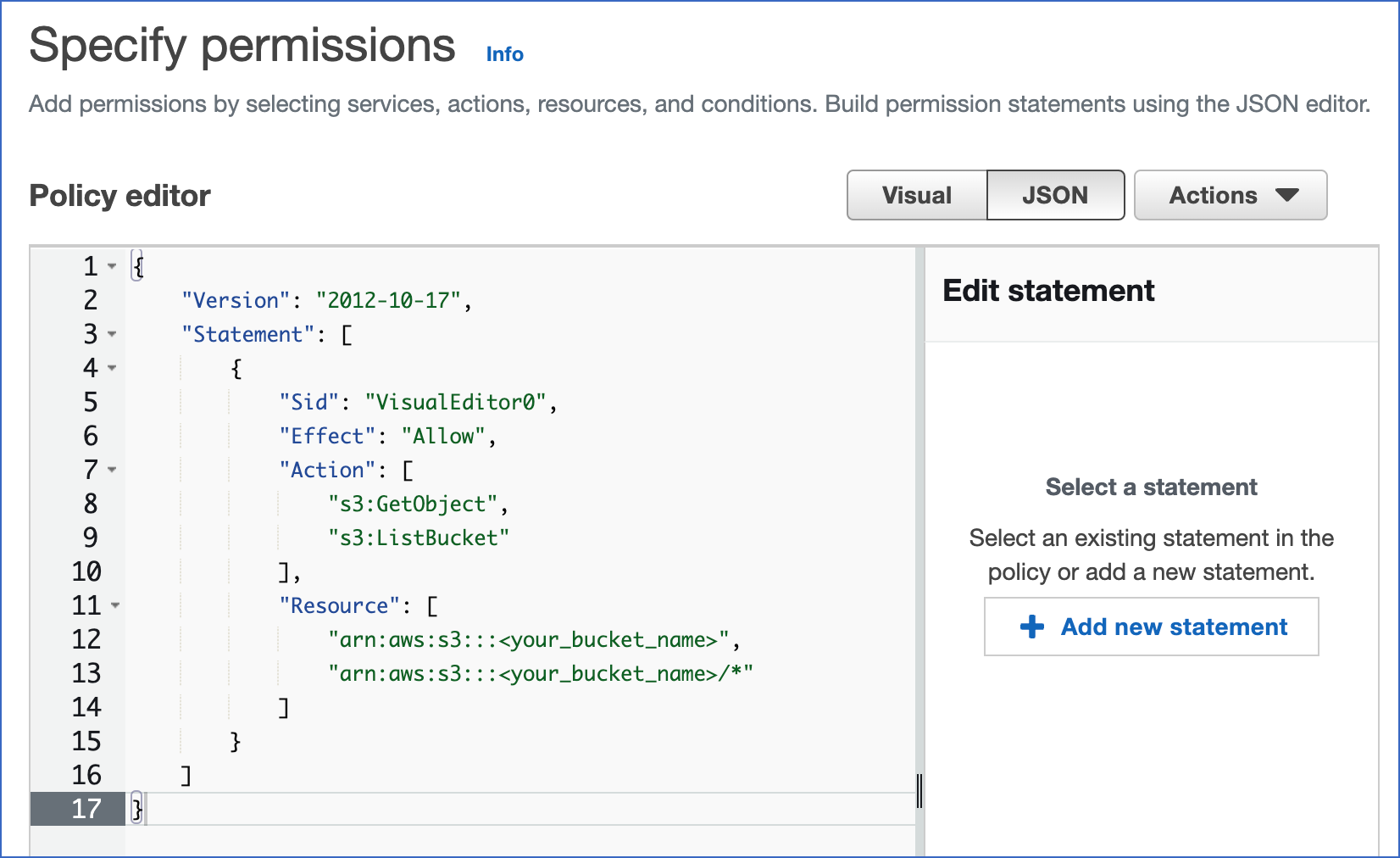Collapse the Action array on line 7
The image size is (1400, 858).
coord(112,470)
